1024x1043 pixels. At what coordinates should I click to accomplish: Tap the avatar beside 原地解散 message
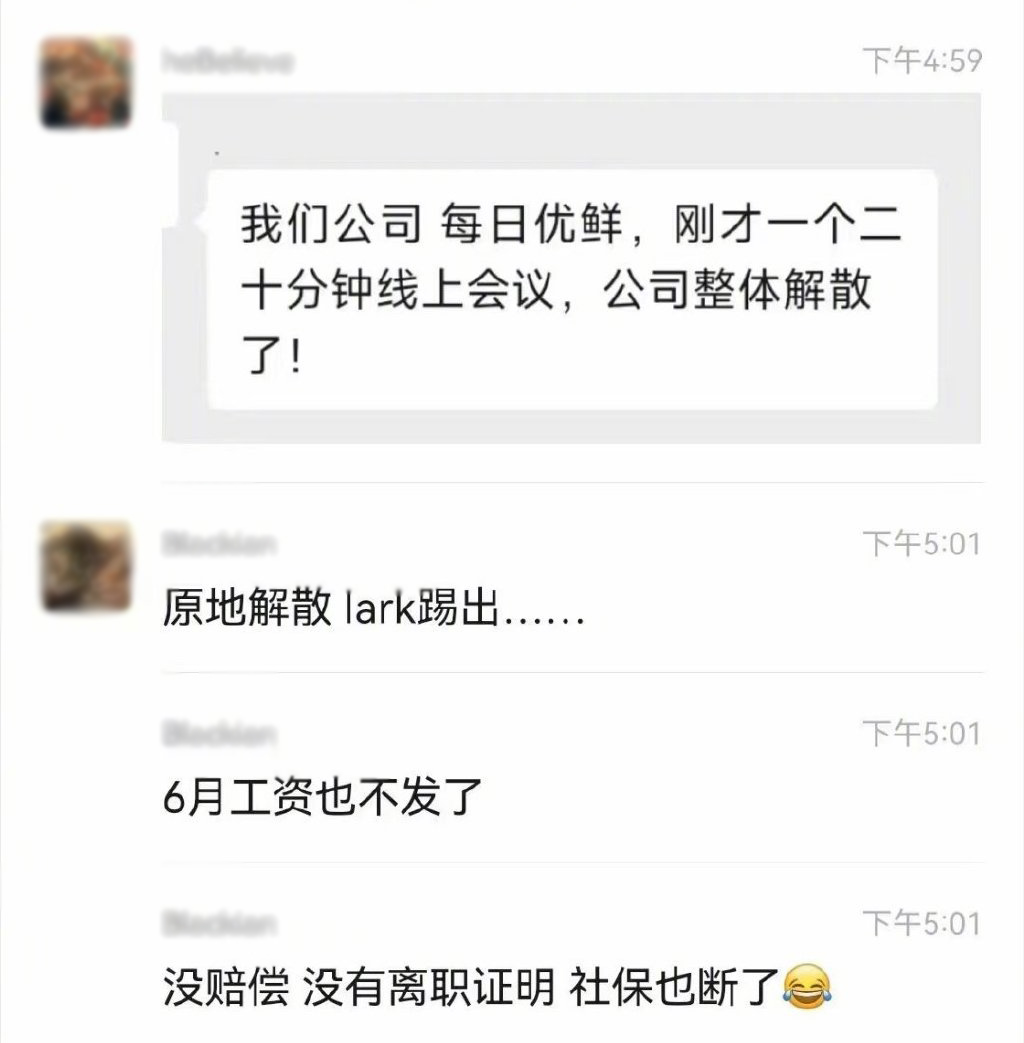86,567
